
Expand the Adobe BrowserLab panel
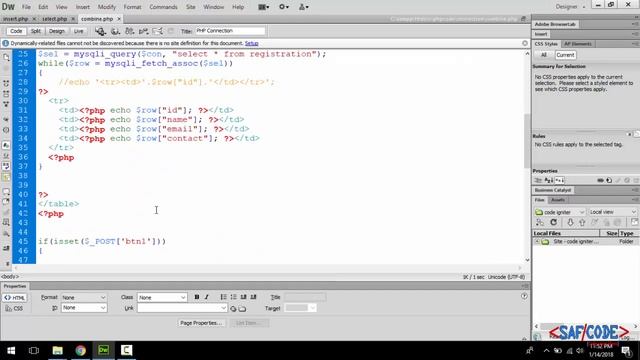[555, 24]
